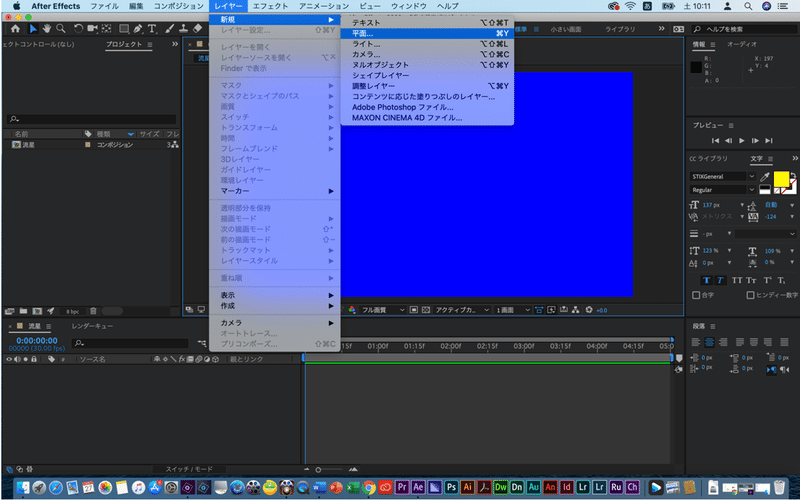Expand the 表示 submenu
Screen dimensions: 800x500
275,295
